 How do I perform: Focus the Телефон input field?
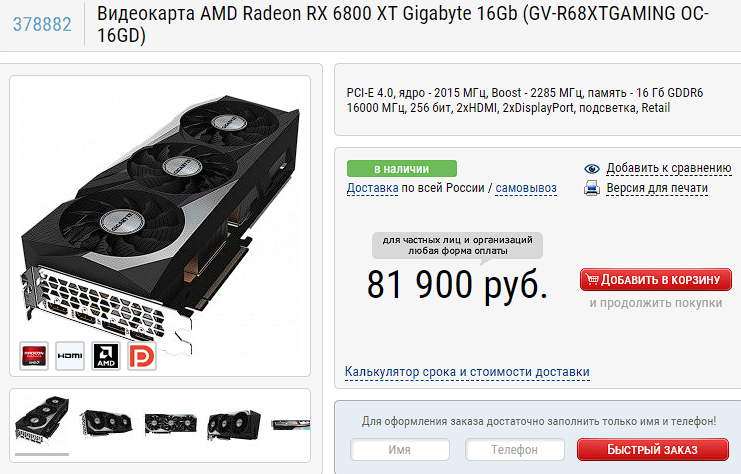[x=515, y=449]
